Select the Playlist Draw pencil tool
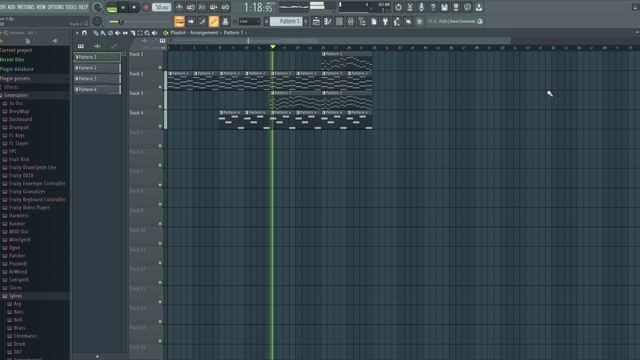 (x=96, y=33)
